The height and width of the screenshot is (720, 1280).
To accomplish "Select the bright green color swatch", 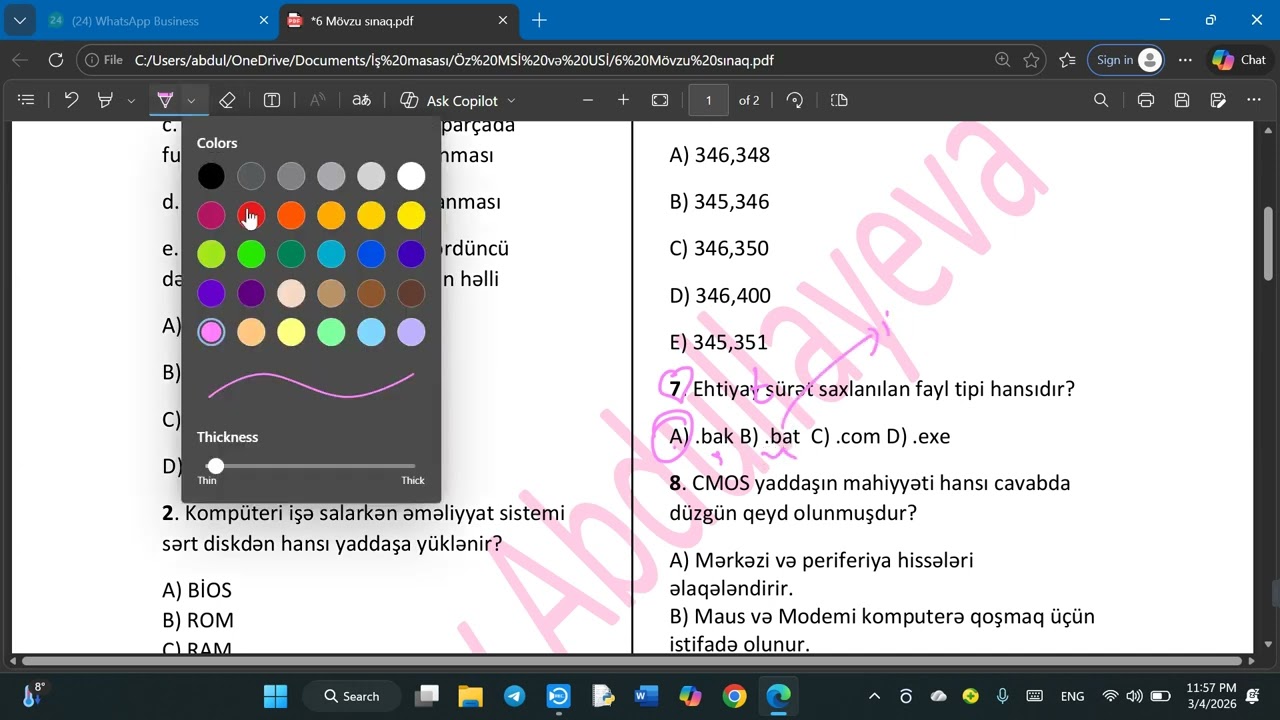I will pos(251,254).
